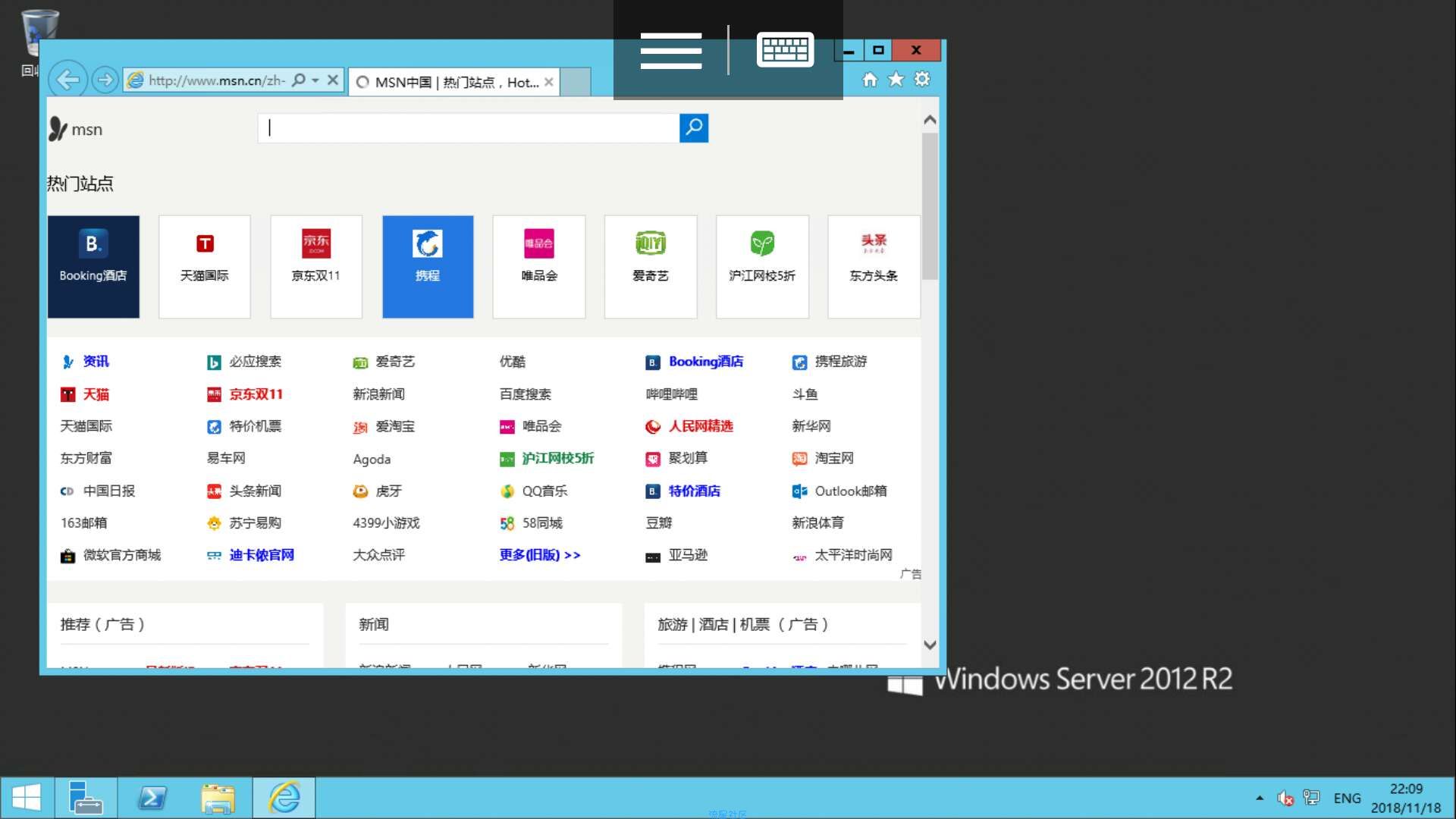Show the on-screen keyboard icon
The width and height of the screenshot is (1456, 819).
[x=785, y=50]
